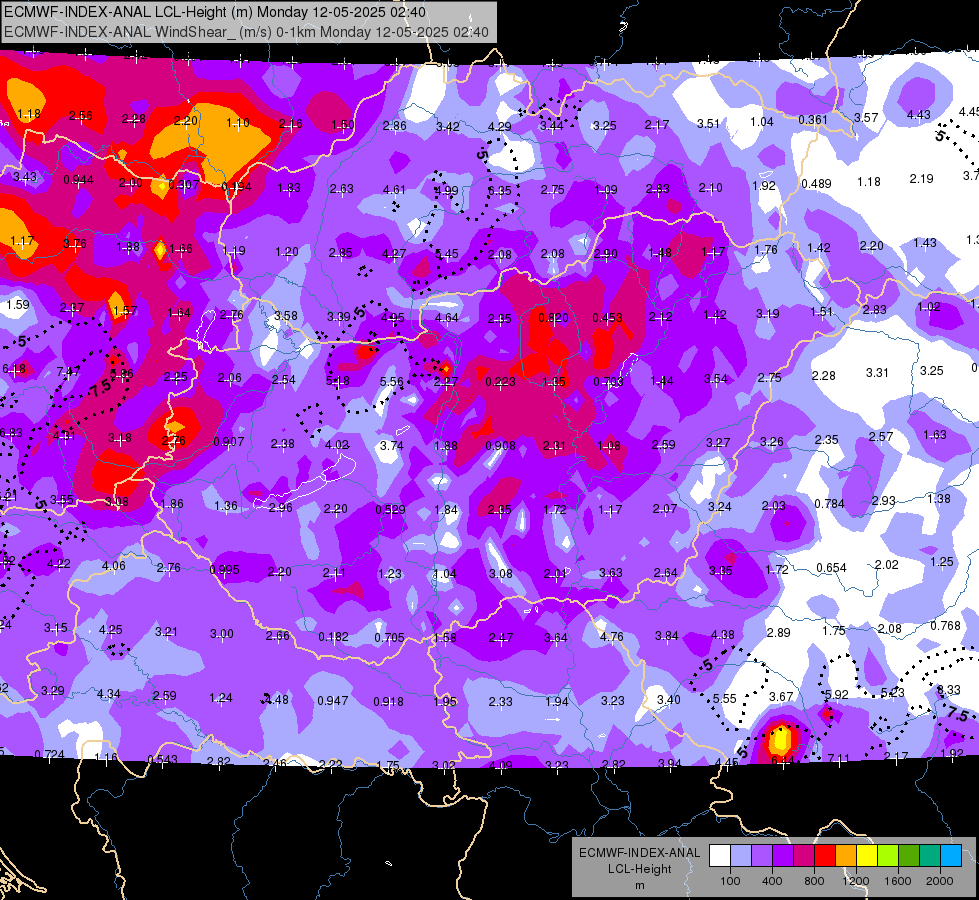Click the wind shear value 0.995
Image resolution: width=979 pixels, height=900 pixels.
point(225,569)
